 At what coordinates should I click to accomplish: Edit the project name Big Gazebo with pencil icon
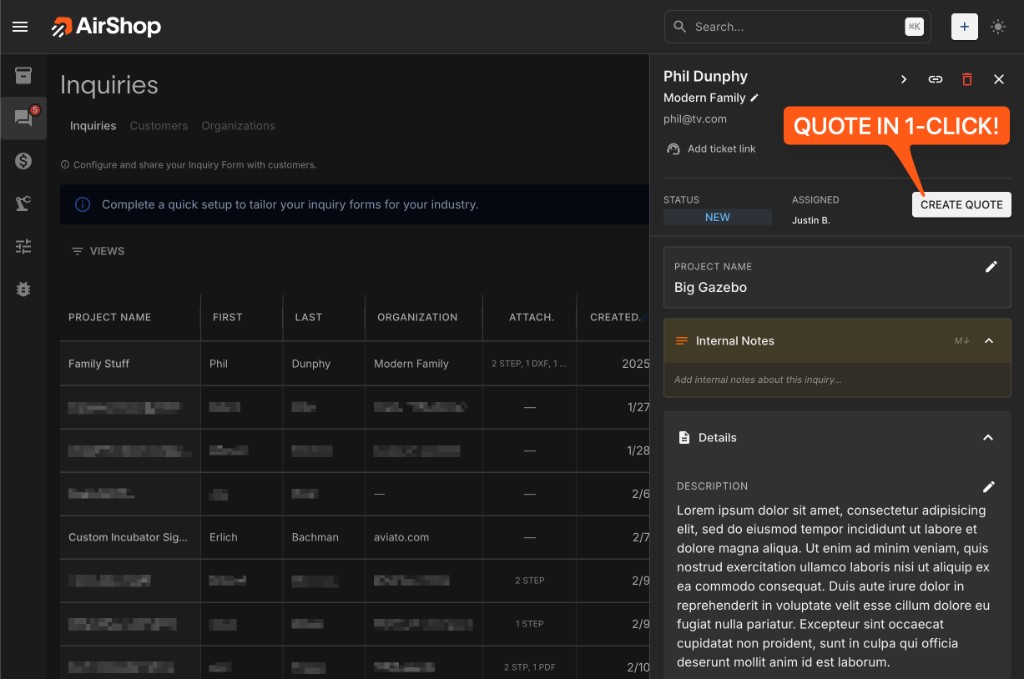(x=991, y=266)
